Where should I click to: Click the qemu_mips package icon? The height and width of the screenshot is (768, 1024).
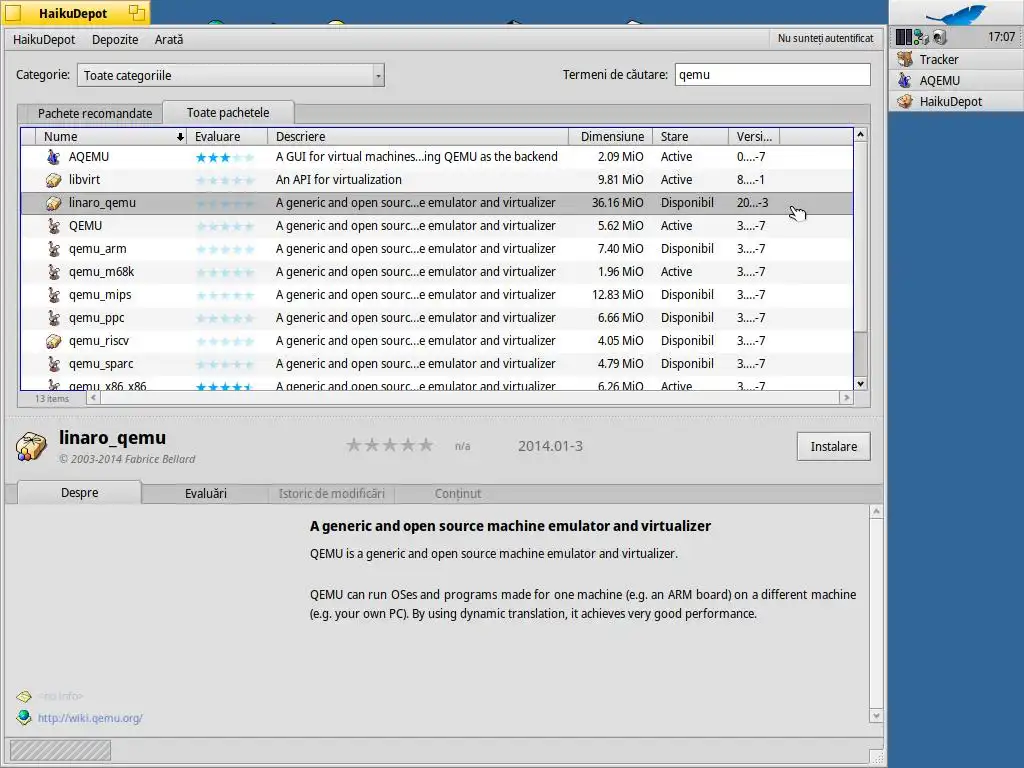click(54, 295)
